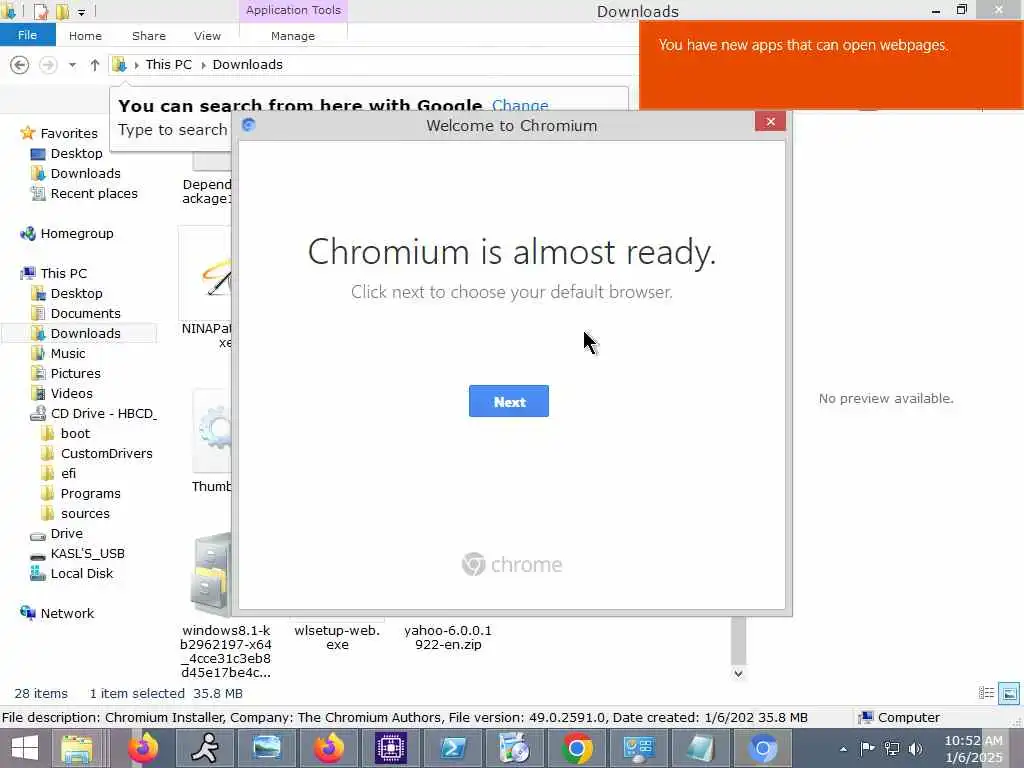This screenshot has width=1024, height=768.
Task: Open the CustomDrivers folder in navigation tree
Action: 106,453
